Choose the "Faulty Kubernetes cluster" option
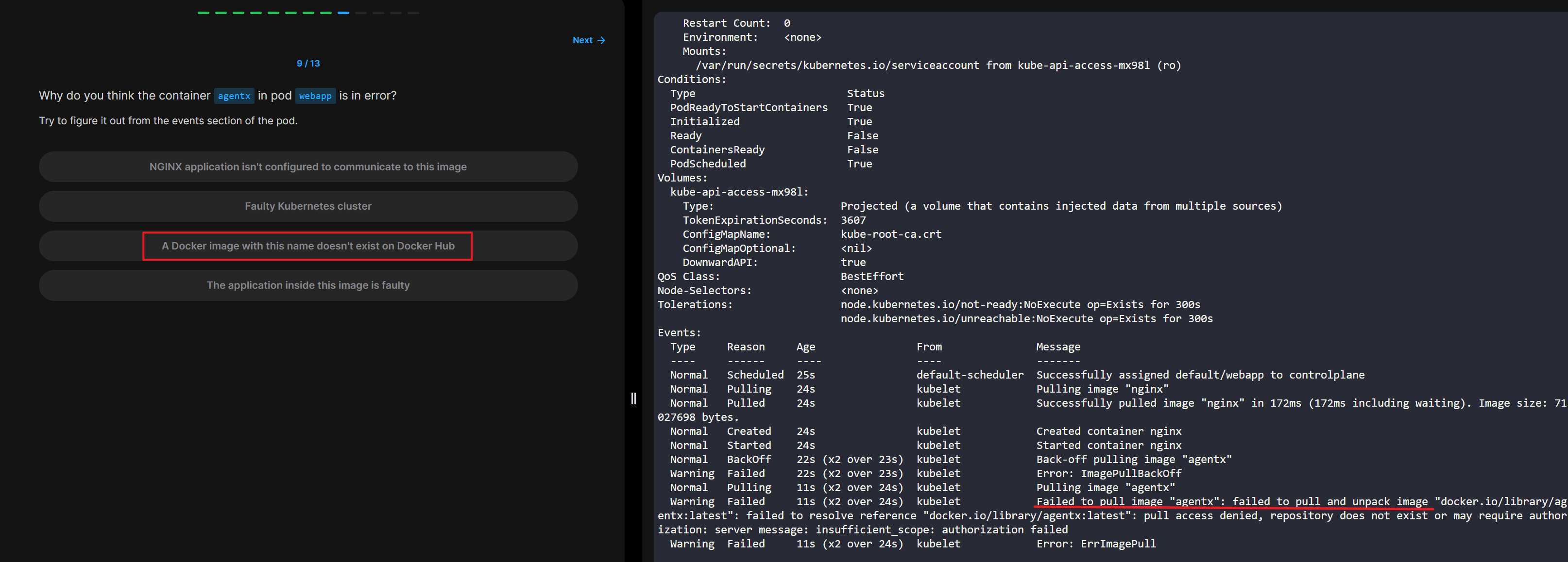This screenshot has width=1568, height=562. coord(308,206)
